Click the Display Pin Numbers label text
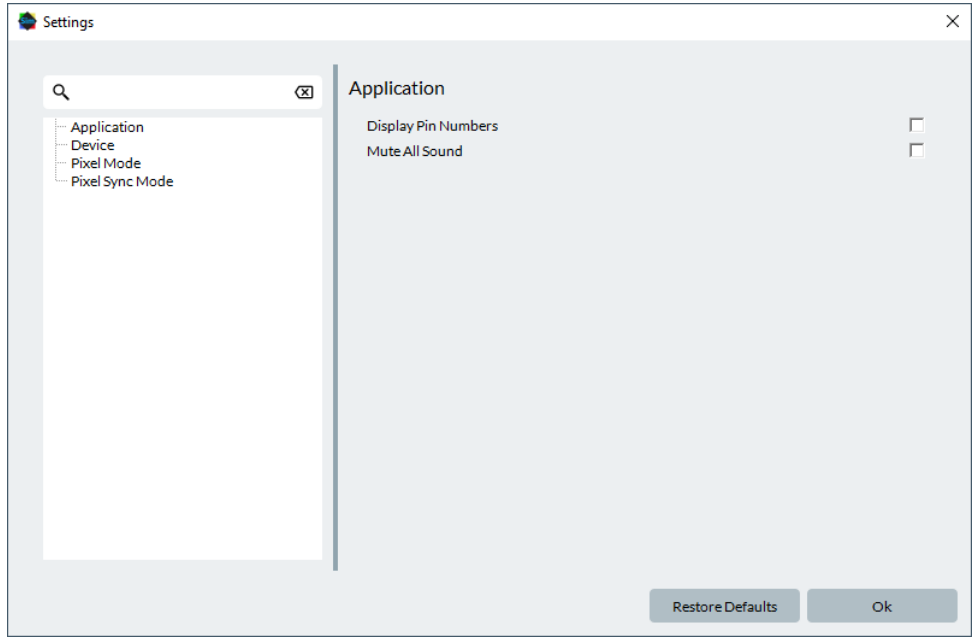Screen dimensions: 978x638 [x=432, y=126]
